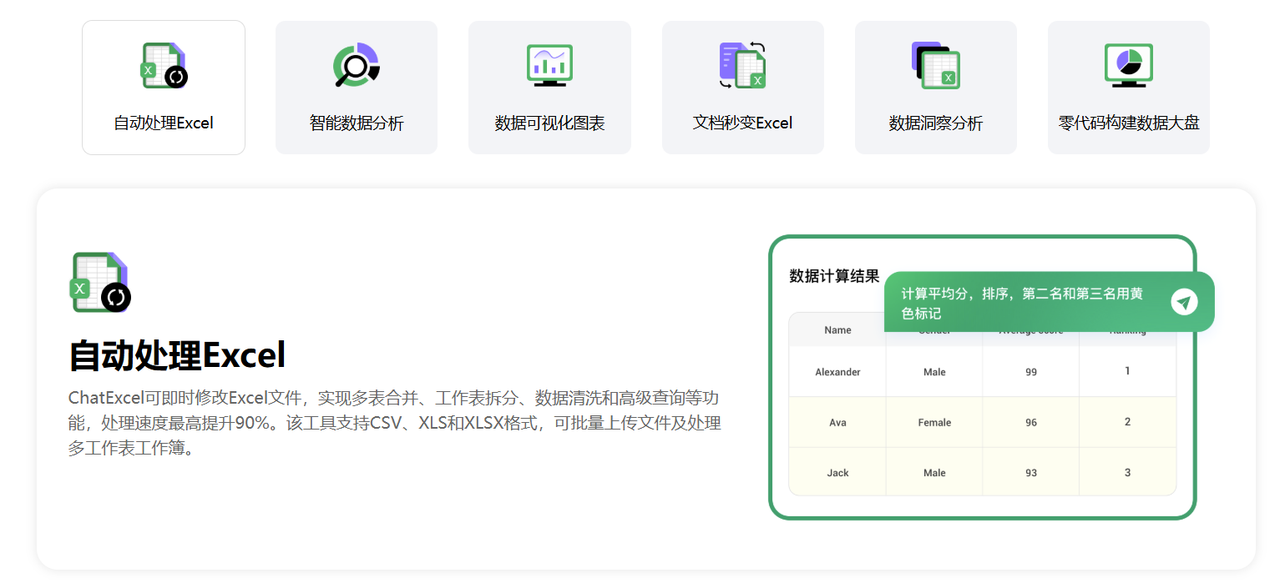Switch to the 智能数据分析 feature card
The image size is (1280, 588).
tap(356, 87)
